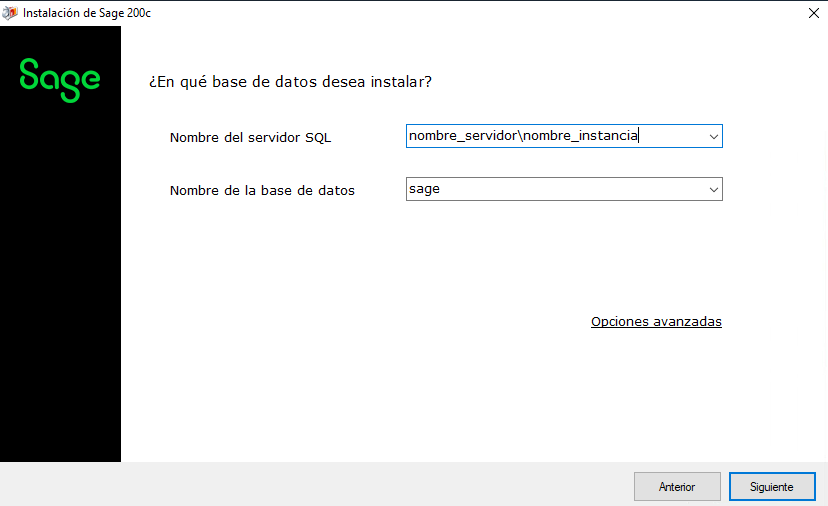Click the Instalación de Sage 200c title text
The width and height of the screenshot is (828, 506).
click(x=87, y=13)
